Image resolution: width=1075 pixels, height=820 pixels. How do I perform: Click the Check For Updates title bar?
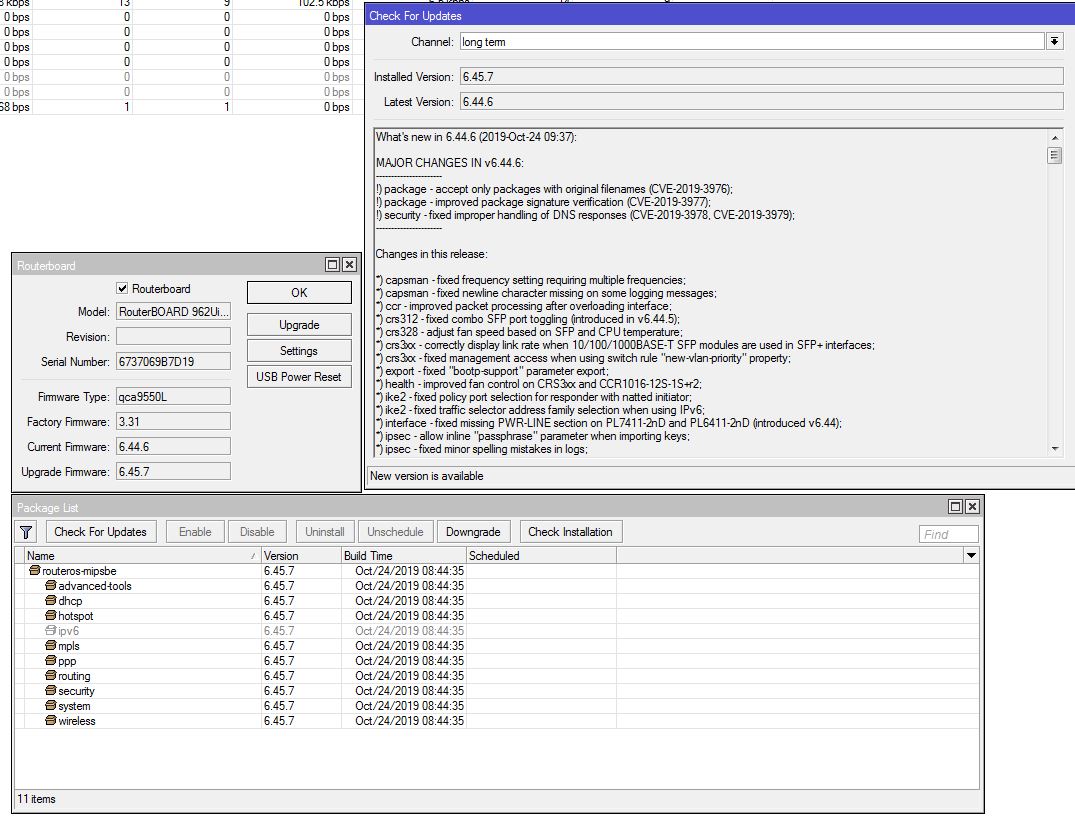point(719,15)
